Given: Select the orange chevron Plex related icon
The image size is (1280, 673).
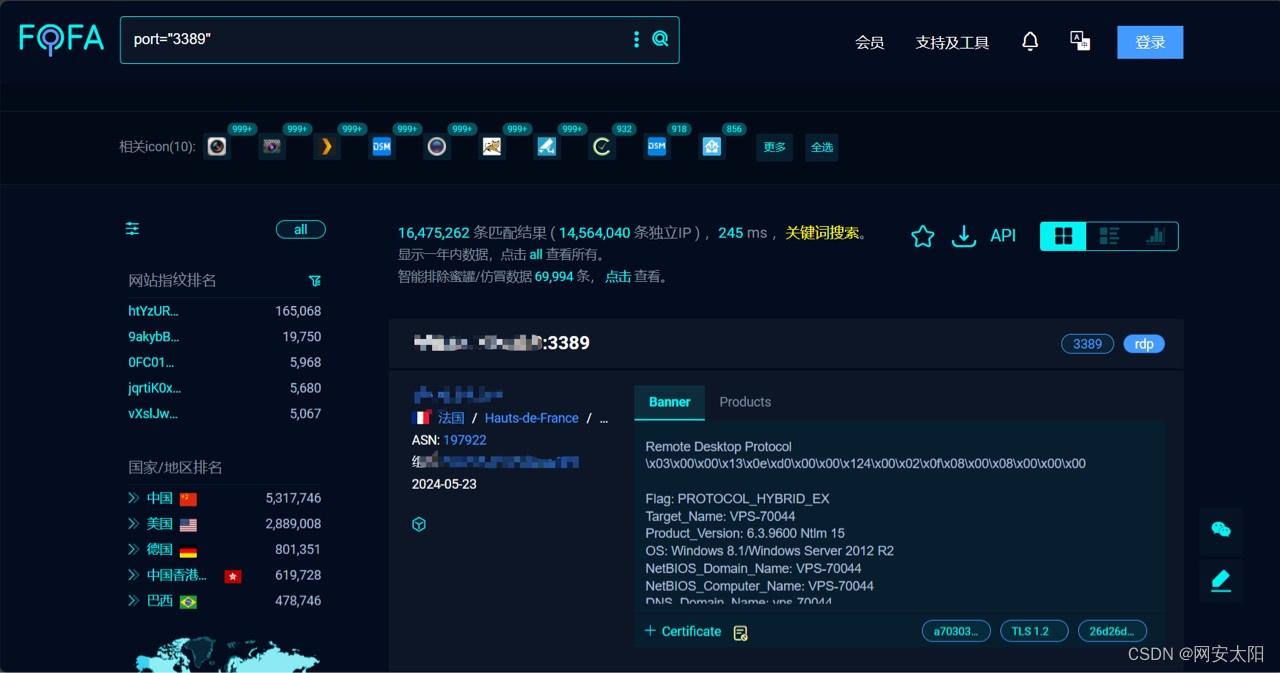Looking at the screenshot, I should 326,147.
